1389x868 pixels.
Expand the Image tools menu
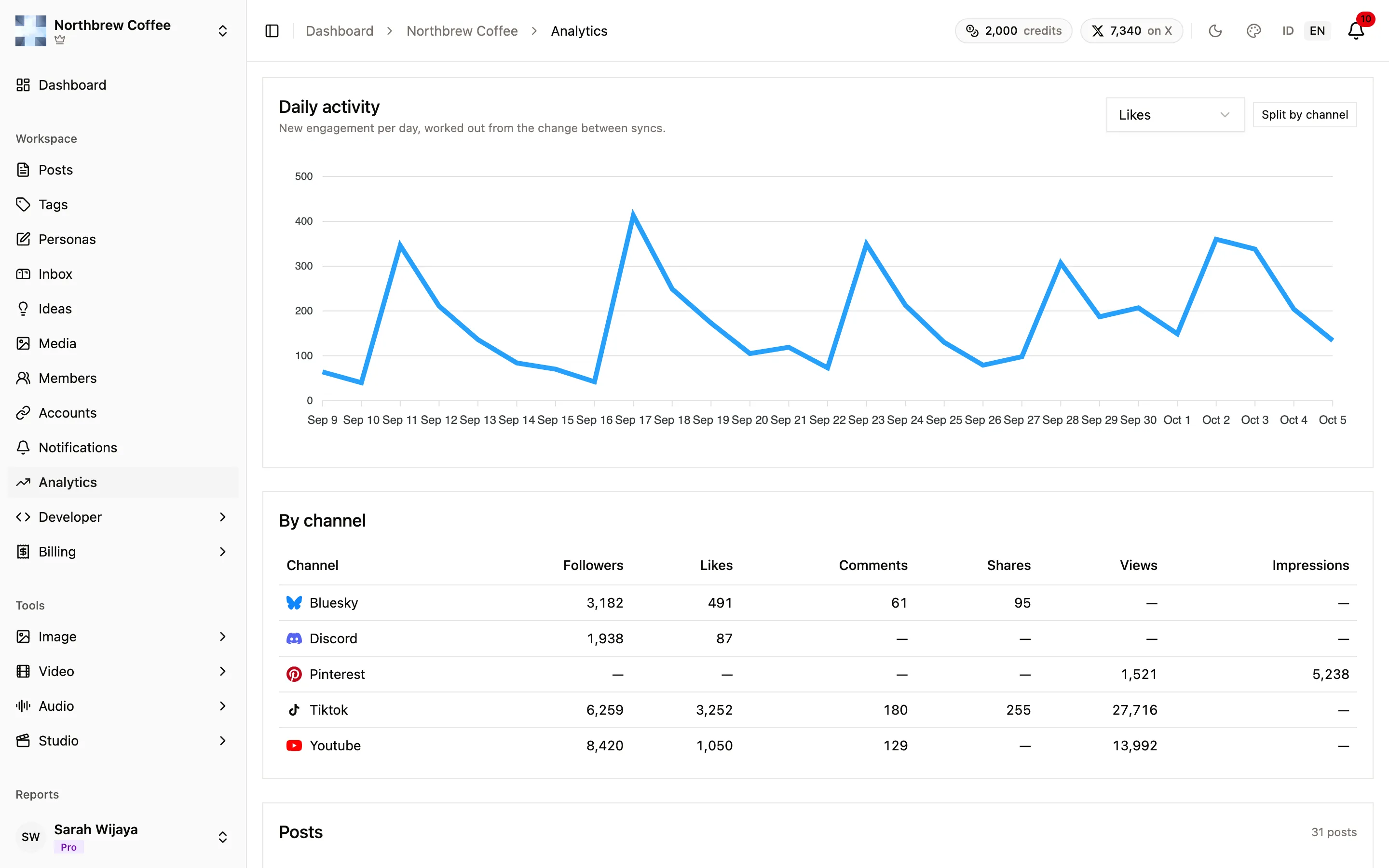click(x=123, y=637)
